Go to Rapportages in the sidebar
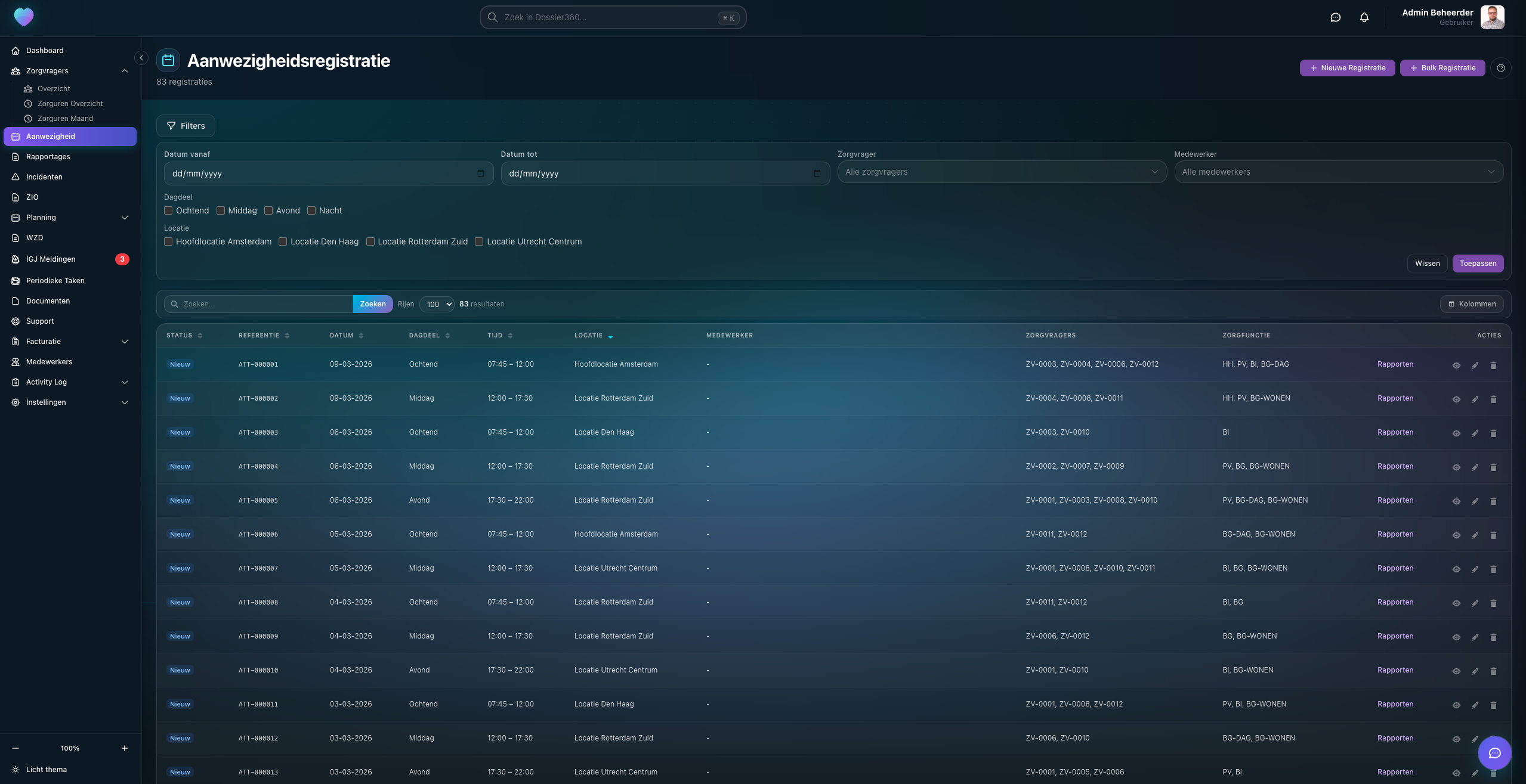The image size is (1526, 784). click(48, 157)
